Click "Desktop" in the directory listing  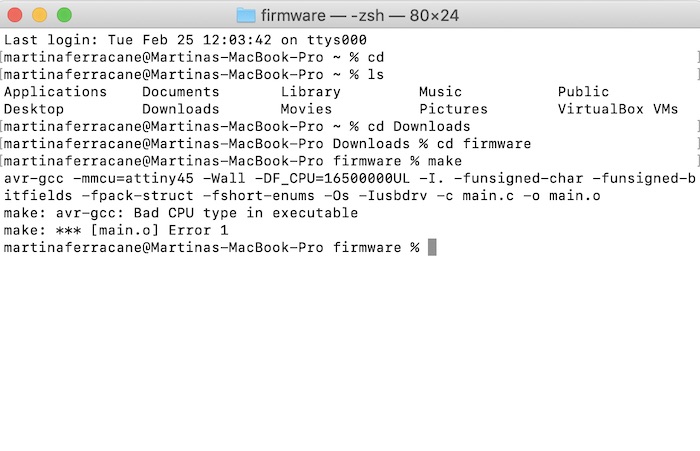tap(34, 109)
